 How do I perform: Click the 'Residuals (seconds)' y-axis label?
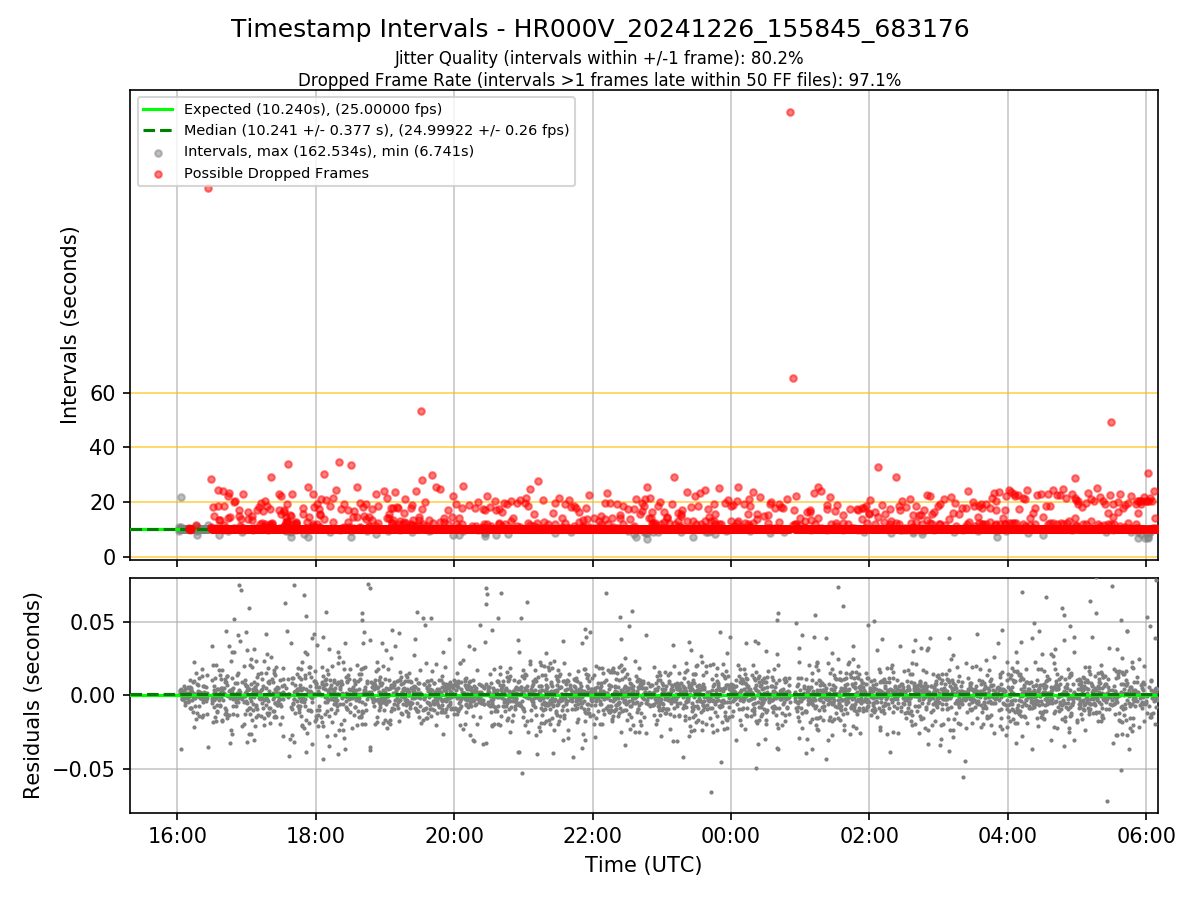(x=33, y=696)
